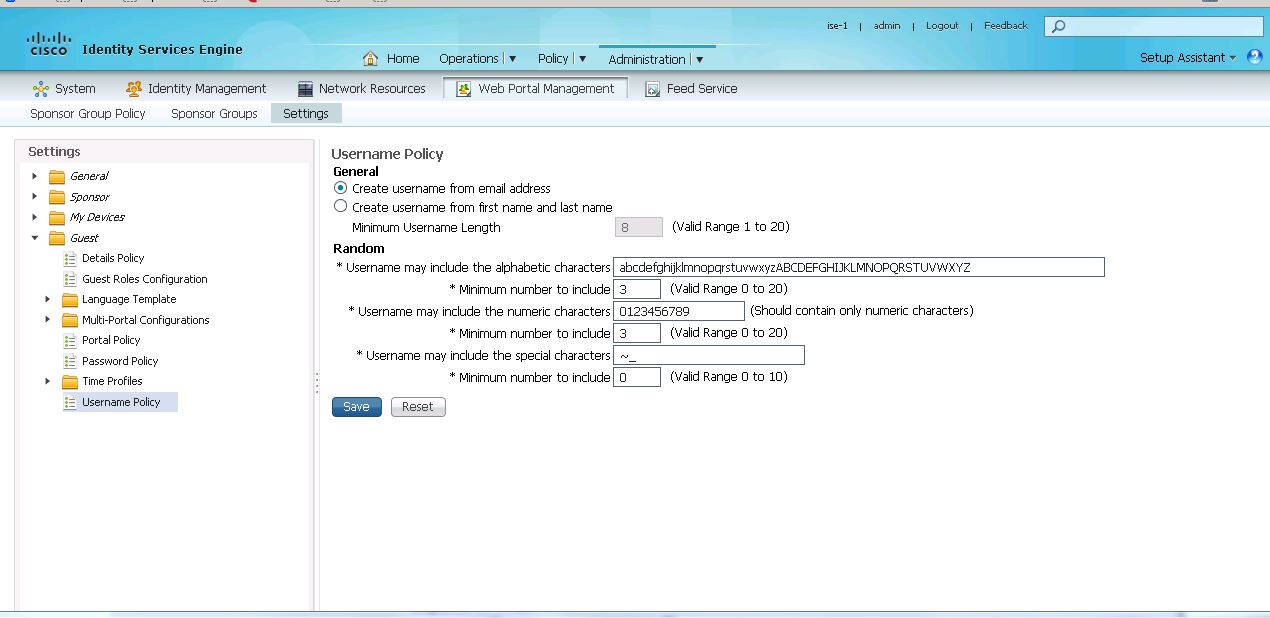
Task: Click the alphabetic characters input field
Action: (x=859, y=267)
